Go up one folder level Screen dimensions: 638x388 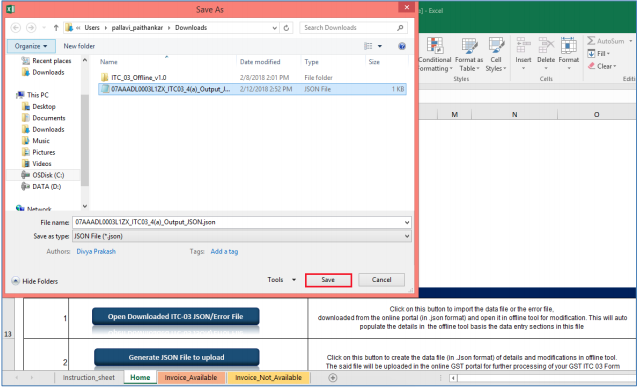(x=56, y=28)
